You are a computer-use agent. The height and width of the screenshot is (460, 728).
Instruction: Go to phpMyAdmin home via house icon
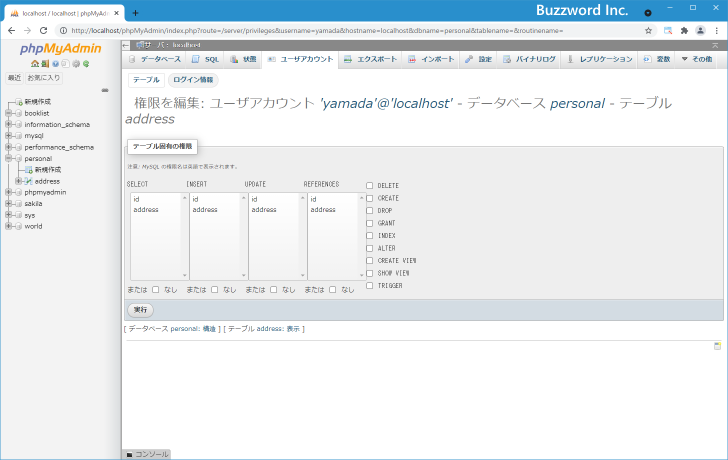(x=35, y=64)
